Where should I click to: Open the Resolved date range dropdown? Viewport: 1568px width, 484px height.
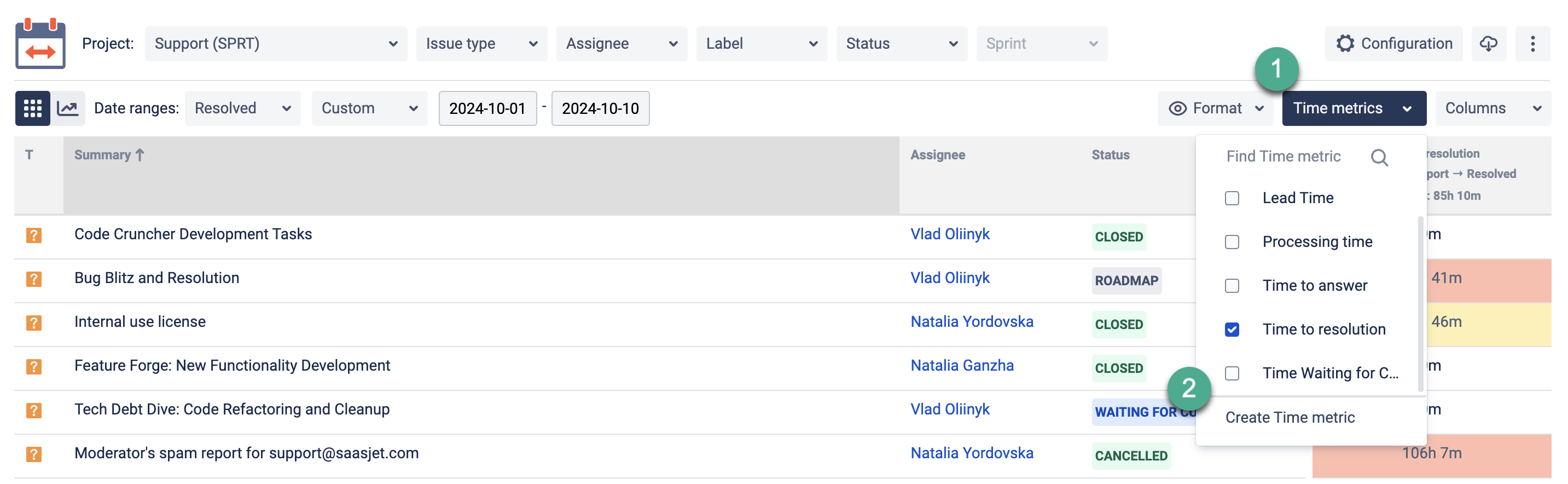[x=242, y=108]
